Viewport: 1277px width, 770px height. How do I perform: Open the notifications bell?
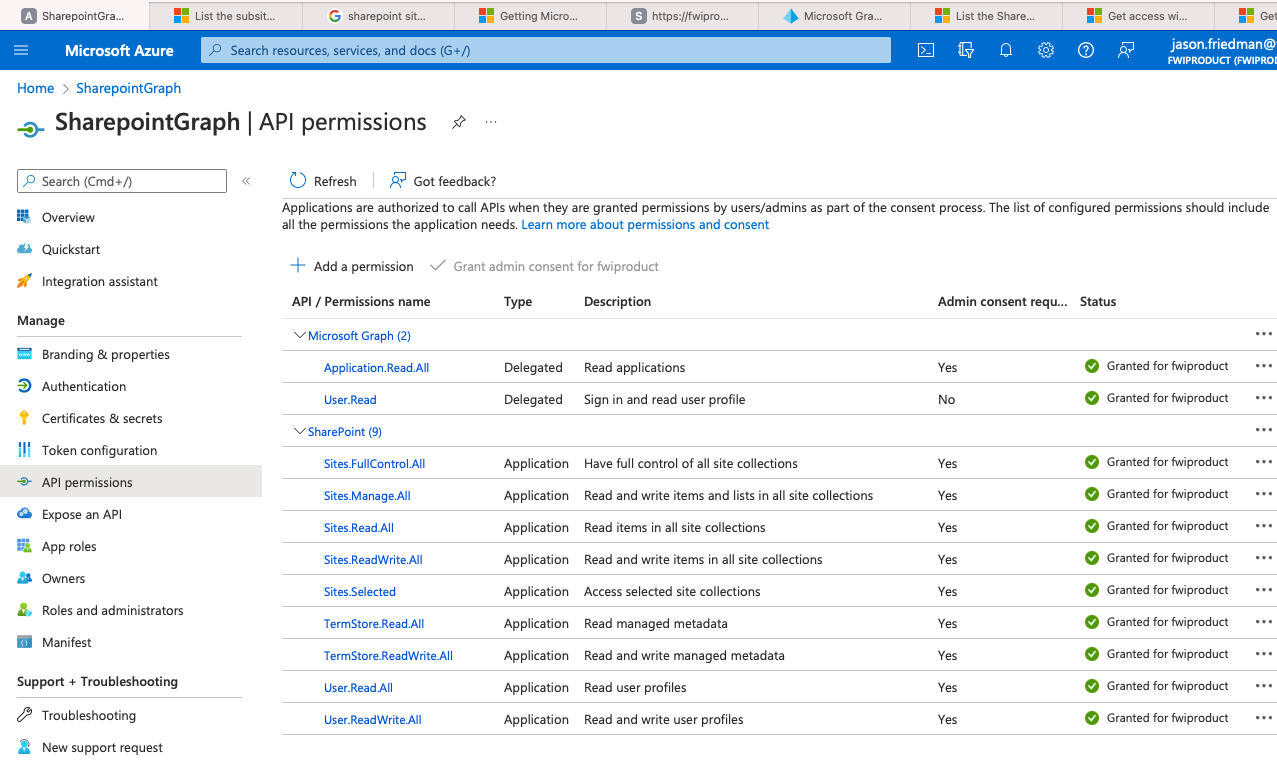[x=1005, y=49]
